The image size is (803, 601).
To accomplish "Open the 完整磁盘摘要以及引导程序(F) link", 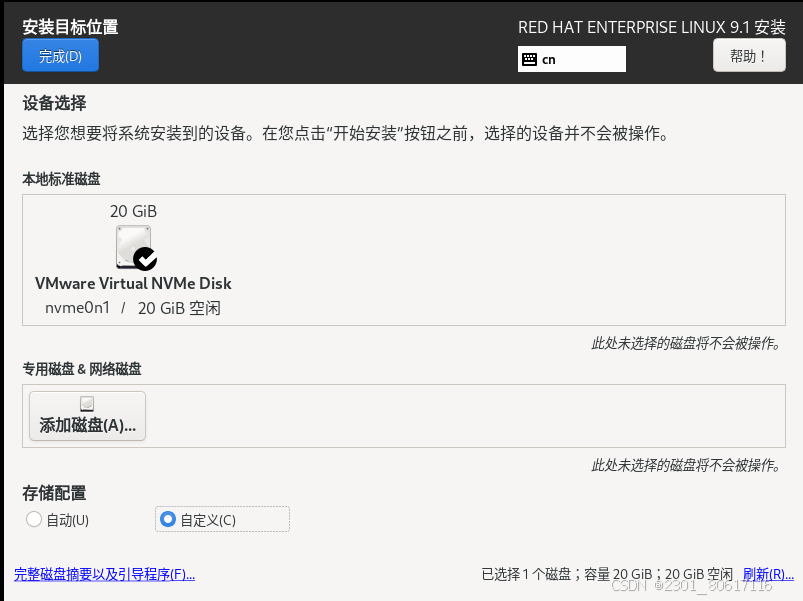I will (104, 574).
